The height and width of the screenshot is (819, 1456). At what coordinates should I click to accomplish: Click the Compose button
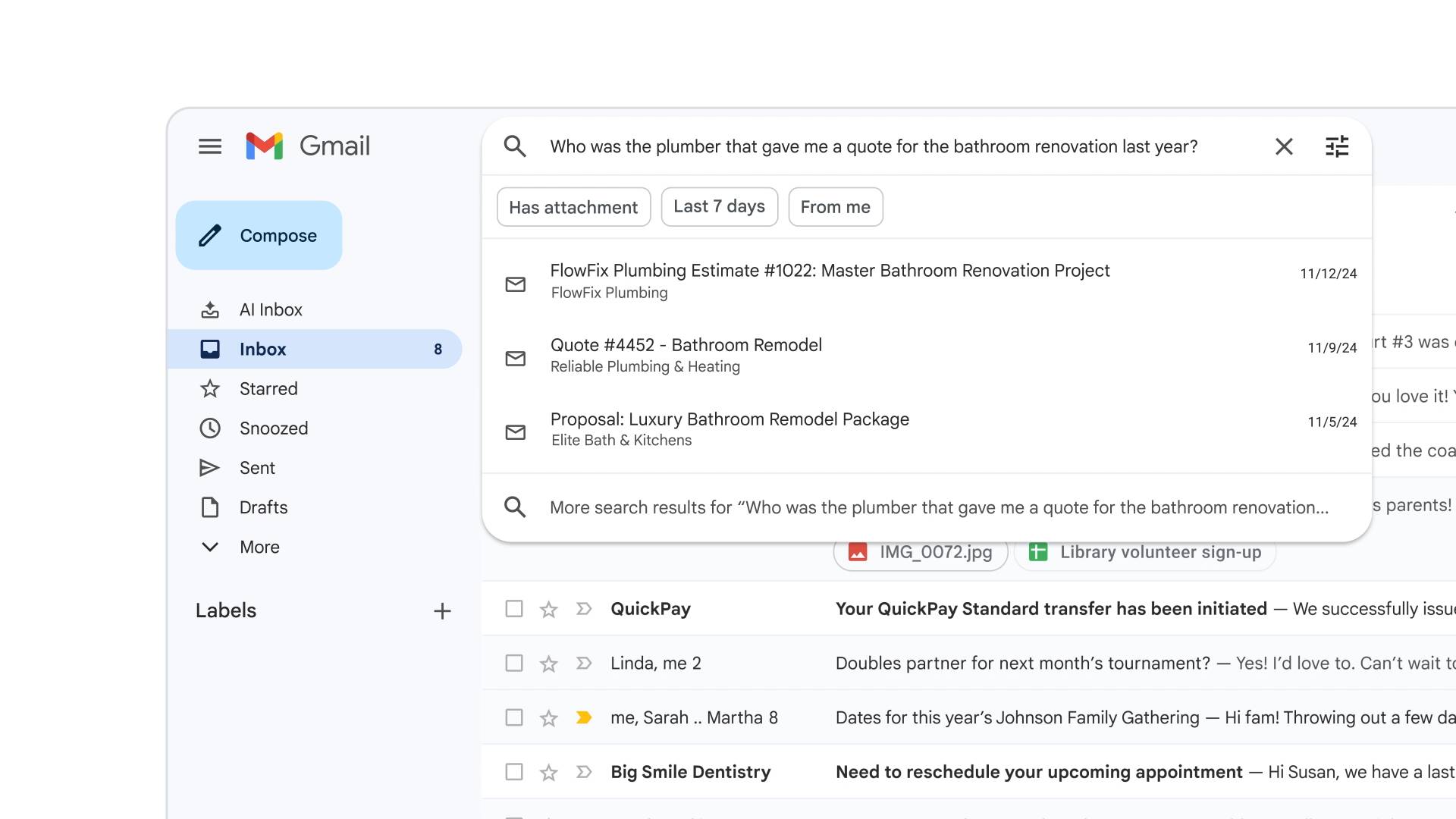tap(259, 235)
